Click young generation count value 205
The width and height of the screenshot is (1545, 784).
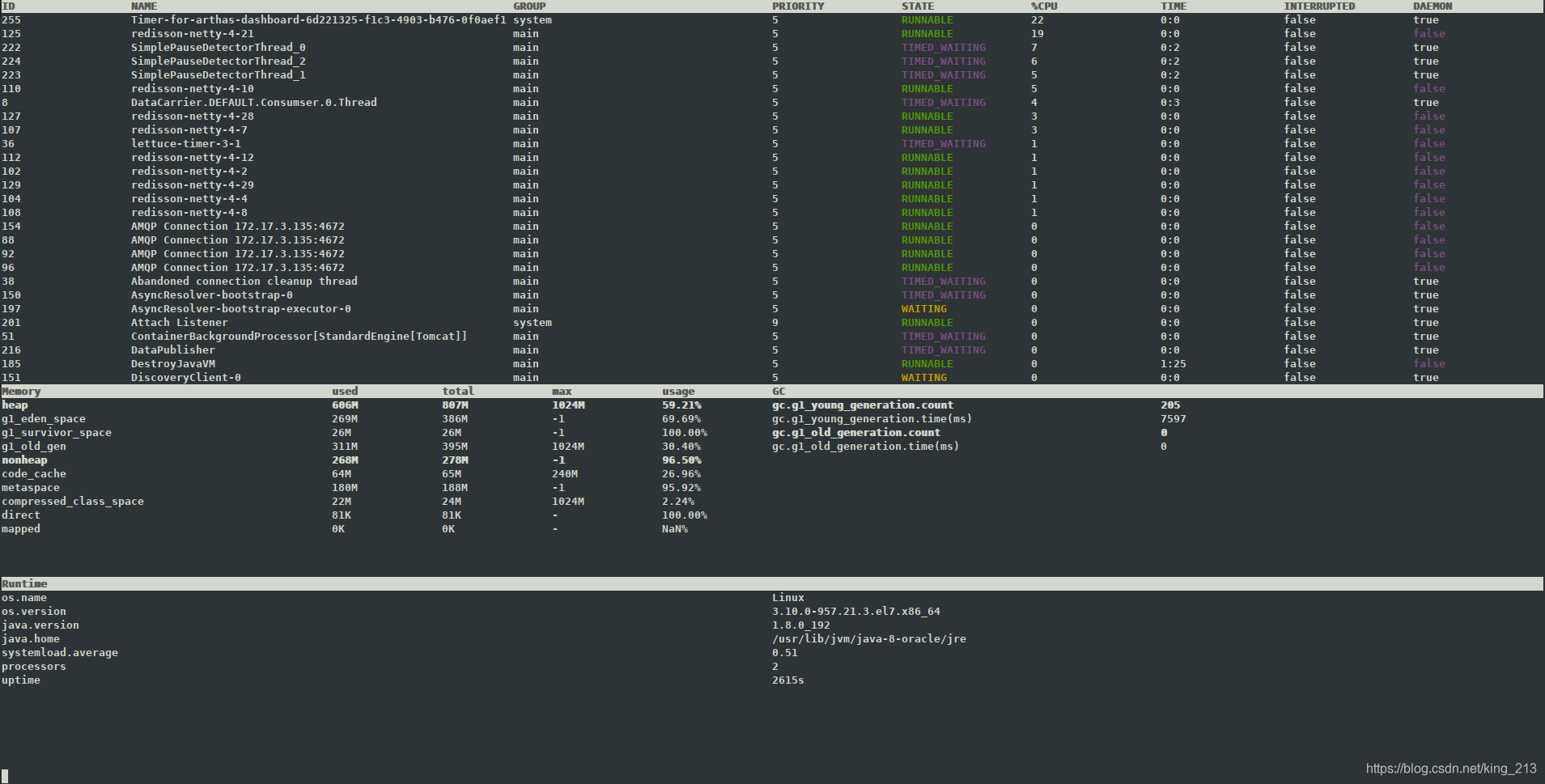tap(1170, 405)
